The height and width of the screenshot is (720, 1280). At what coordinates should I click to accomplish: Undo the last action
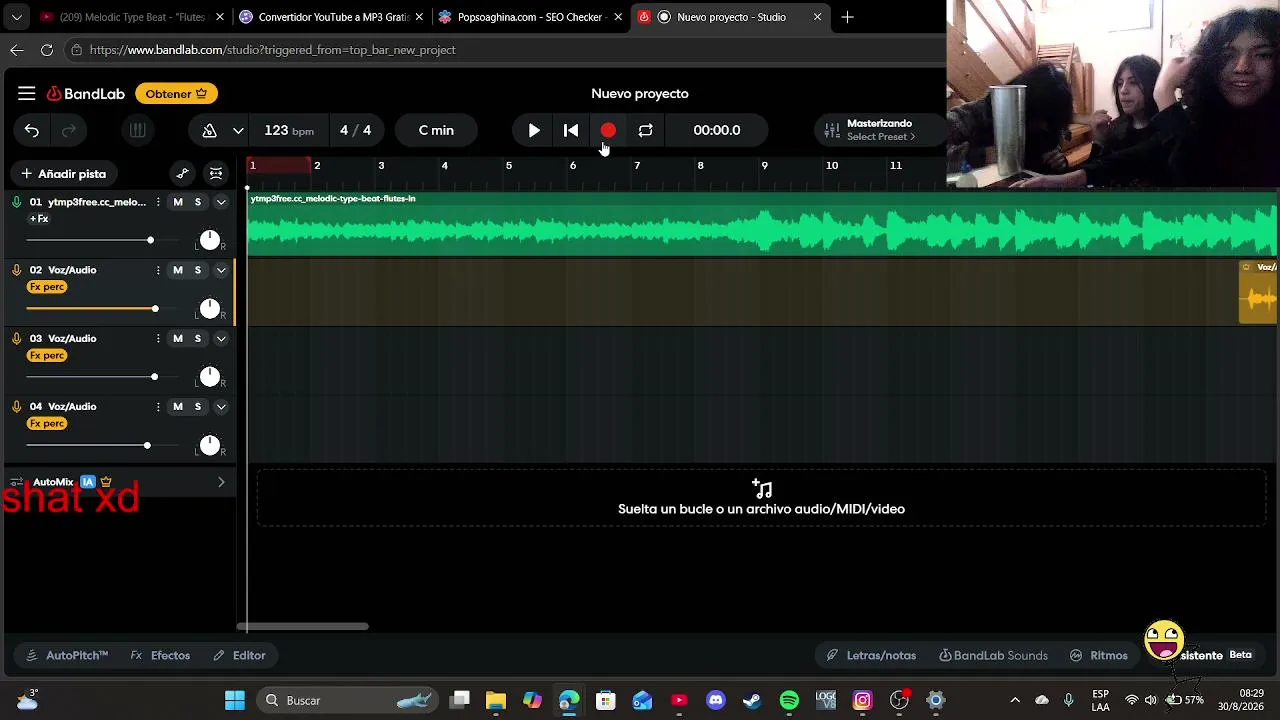click(x=32, y=130)
